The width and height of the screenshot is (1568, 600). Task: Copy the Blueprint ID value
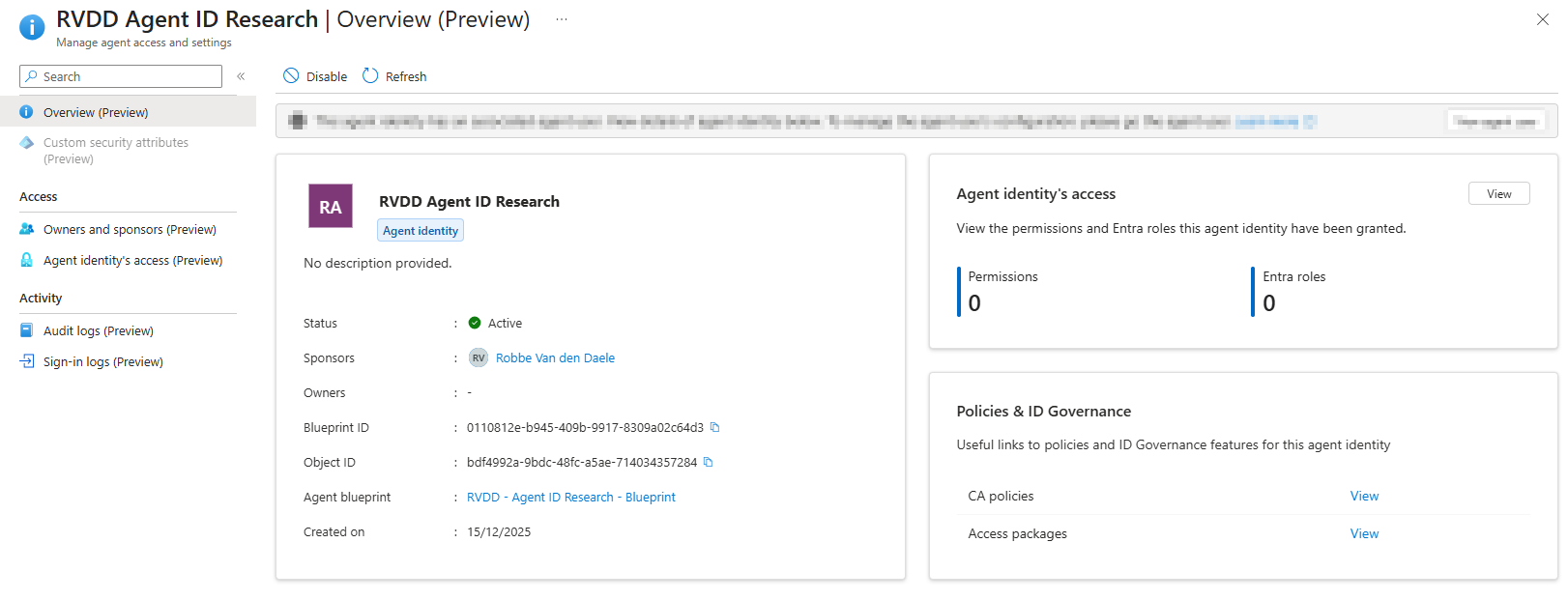[x=715, y=427]
